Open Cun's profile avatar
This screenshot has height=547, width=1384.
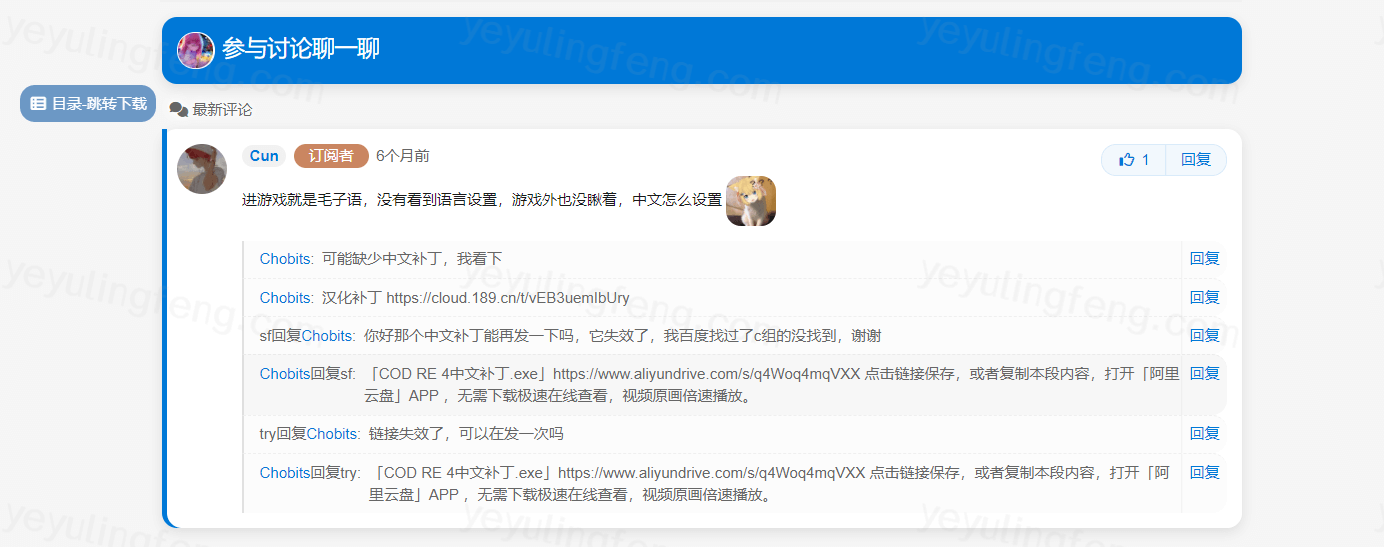coord(202,169)
